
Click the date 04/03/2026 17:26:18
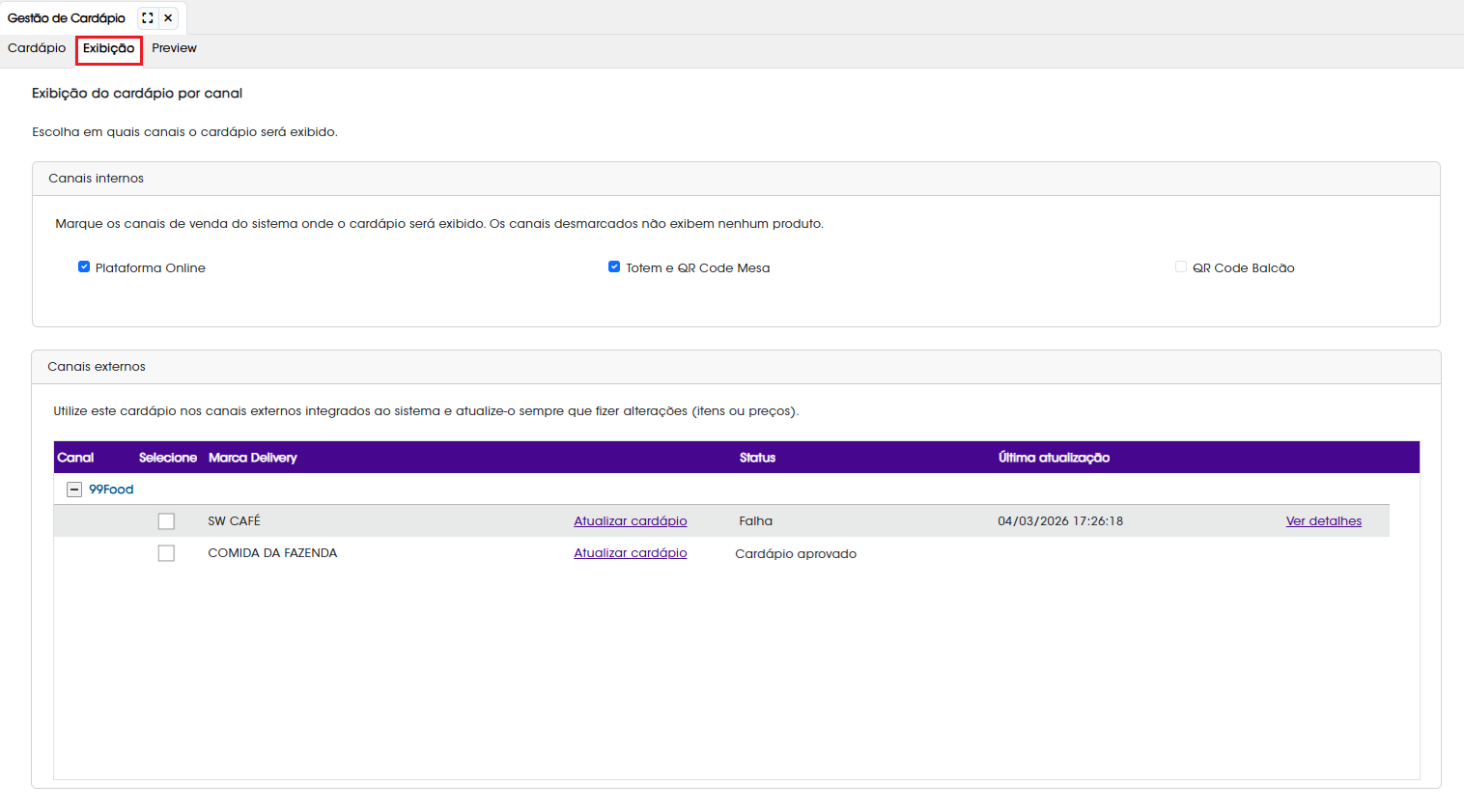(1060, 521)
